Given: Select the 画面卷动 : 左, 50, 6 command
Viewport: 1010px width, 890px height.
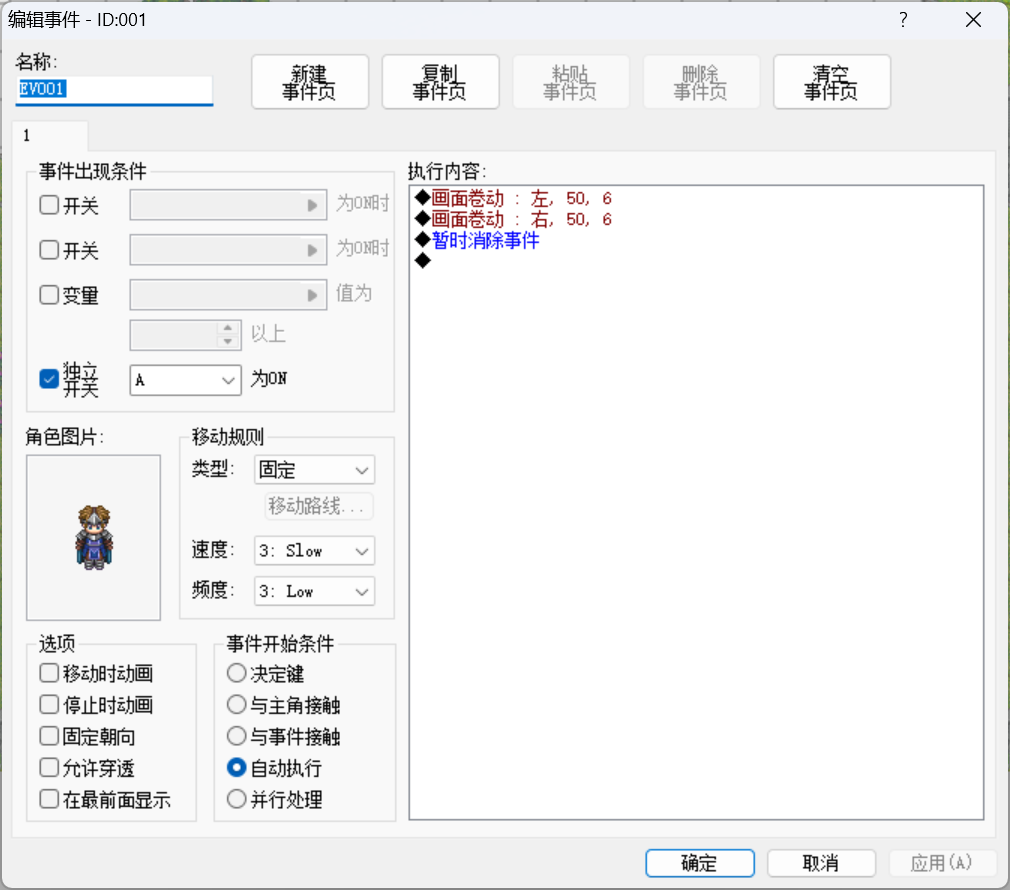Looking at the screenshot, I should (x=513, y=198).
